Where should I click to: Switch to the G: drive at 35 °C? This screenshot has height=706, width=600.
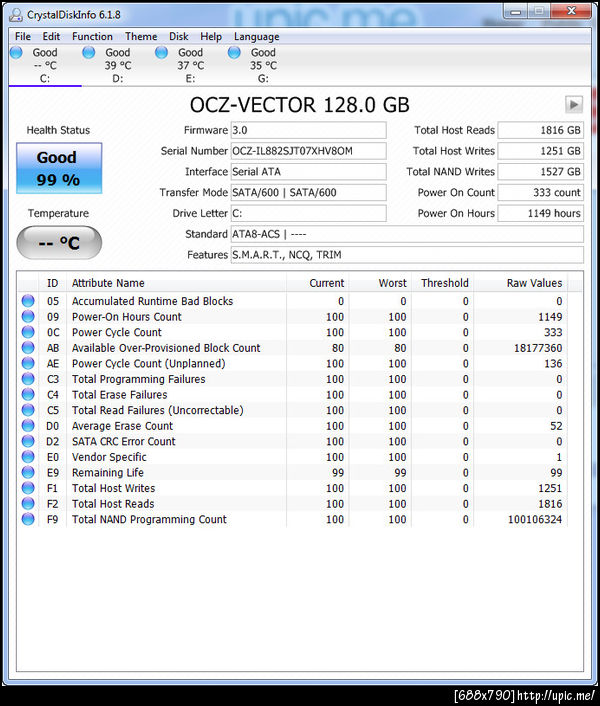[263, 65]
